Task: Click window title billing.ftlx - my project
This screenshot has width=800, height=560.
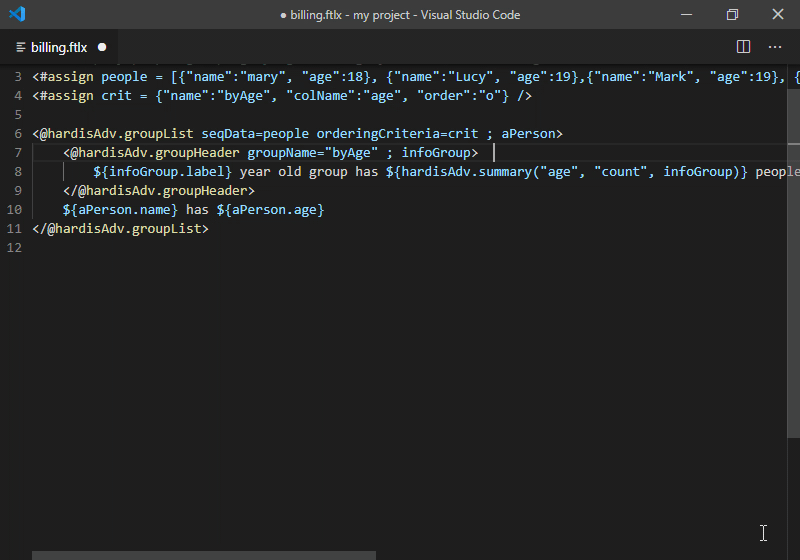Action: point(350,15)
